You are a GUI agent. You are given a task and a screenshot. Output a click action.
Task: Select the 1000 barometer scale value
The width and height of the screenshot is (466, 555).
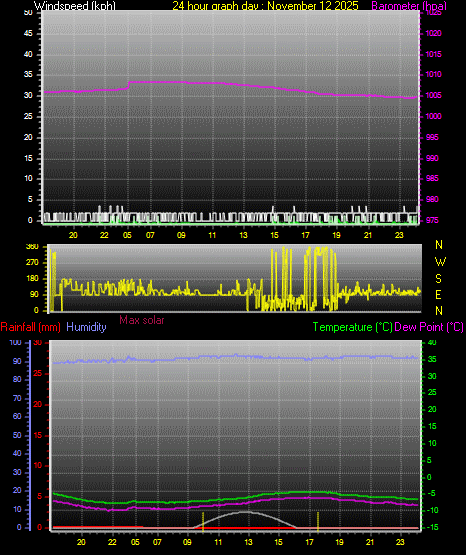tap(433, 116)
